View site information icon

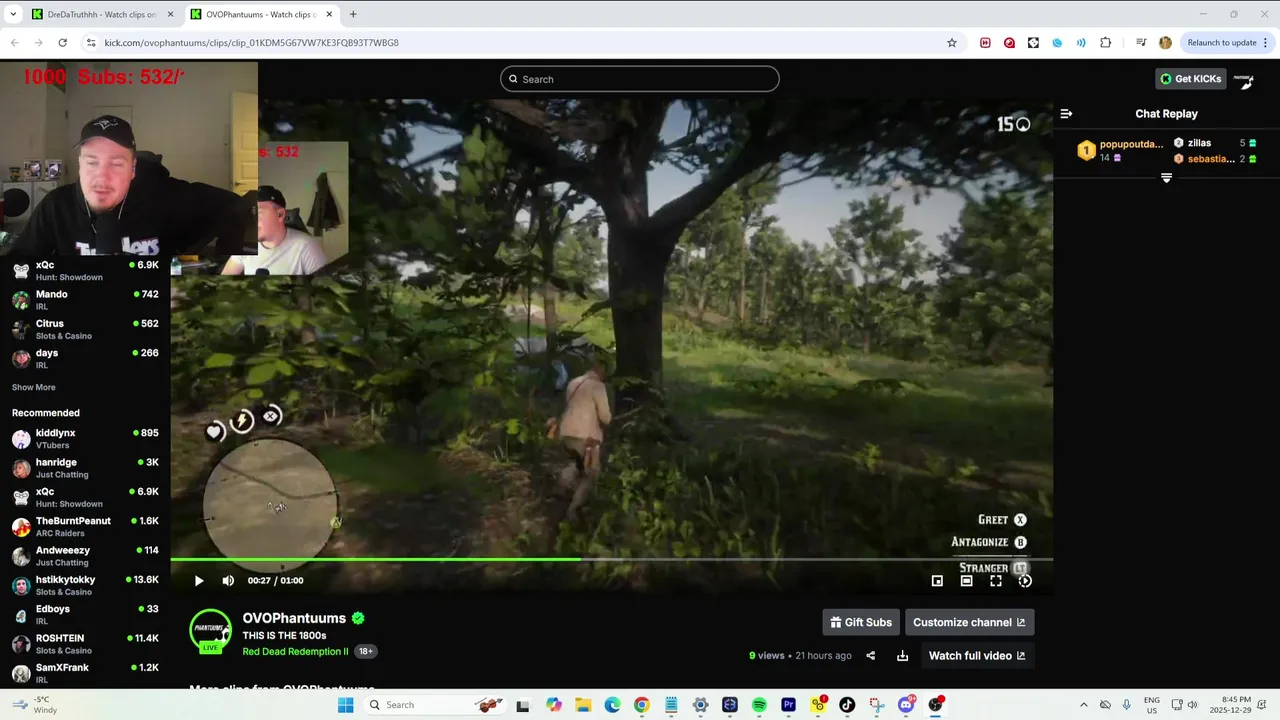pos(91,43)
